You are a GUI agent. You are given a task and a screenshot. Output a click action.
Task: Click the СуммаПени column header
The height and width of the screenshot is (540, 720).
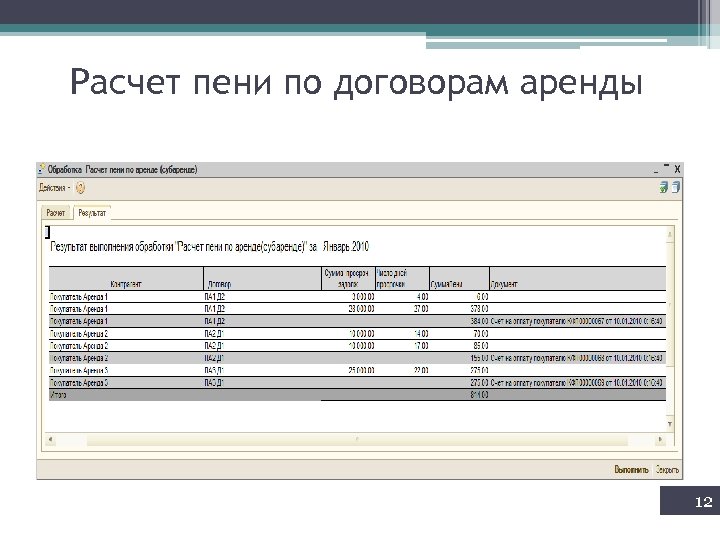click(x=460, y=279)
